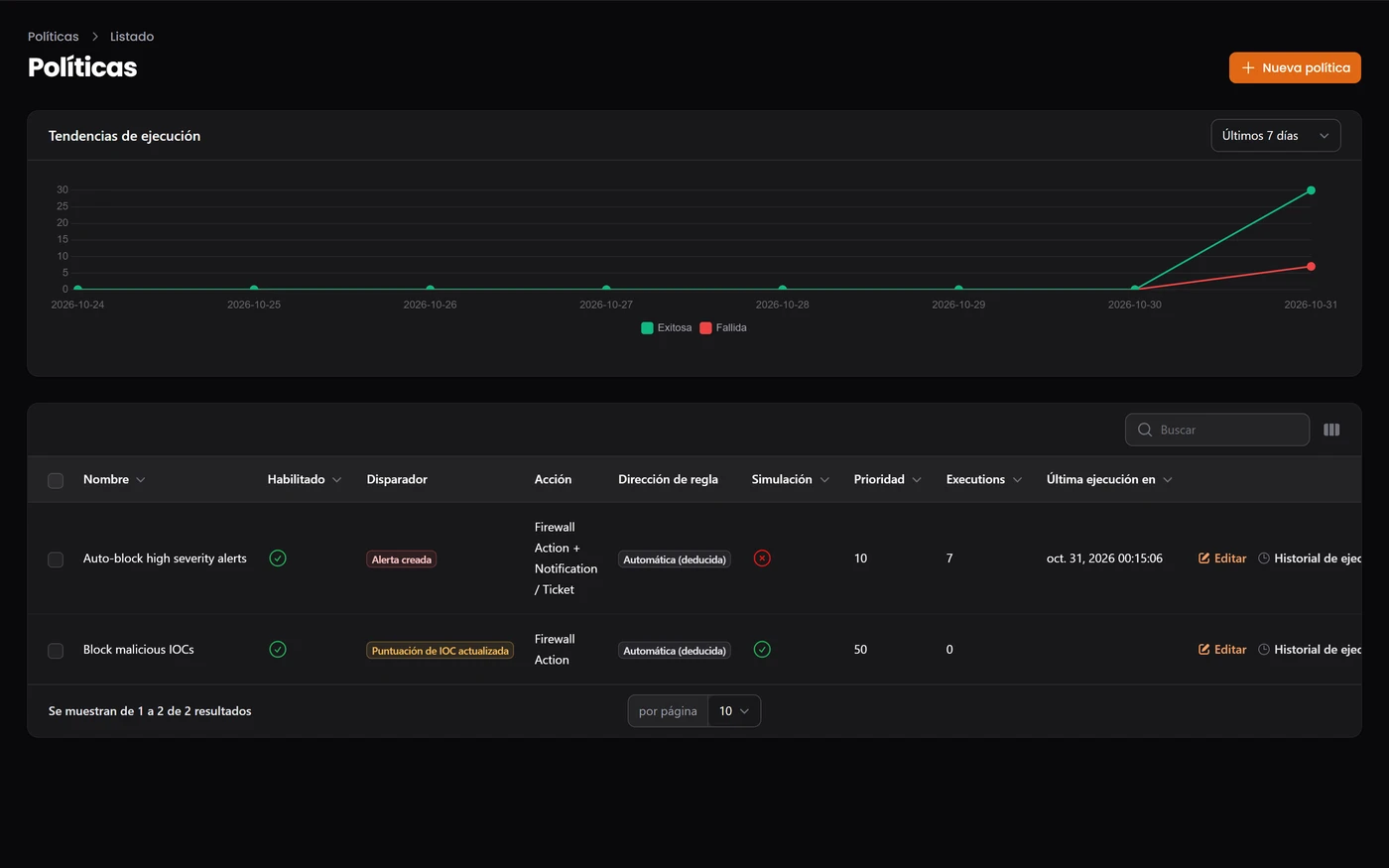Open the per-page count dropdown showing 10
Image resolution: width=1389 pixels, height=868 pixels.
[x=734, y=711]
